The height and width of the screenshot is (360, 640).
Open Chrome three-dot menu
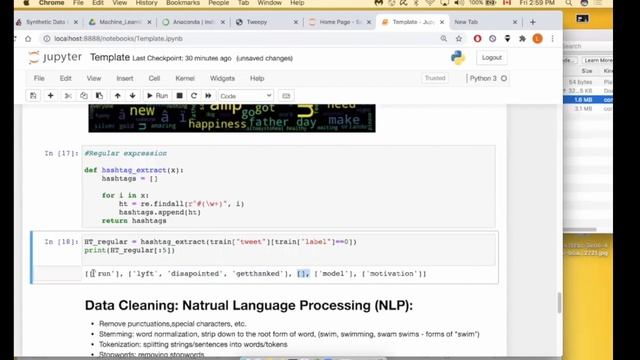coord(552,38)
